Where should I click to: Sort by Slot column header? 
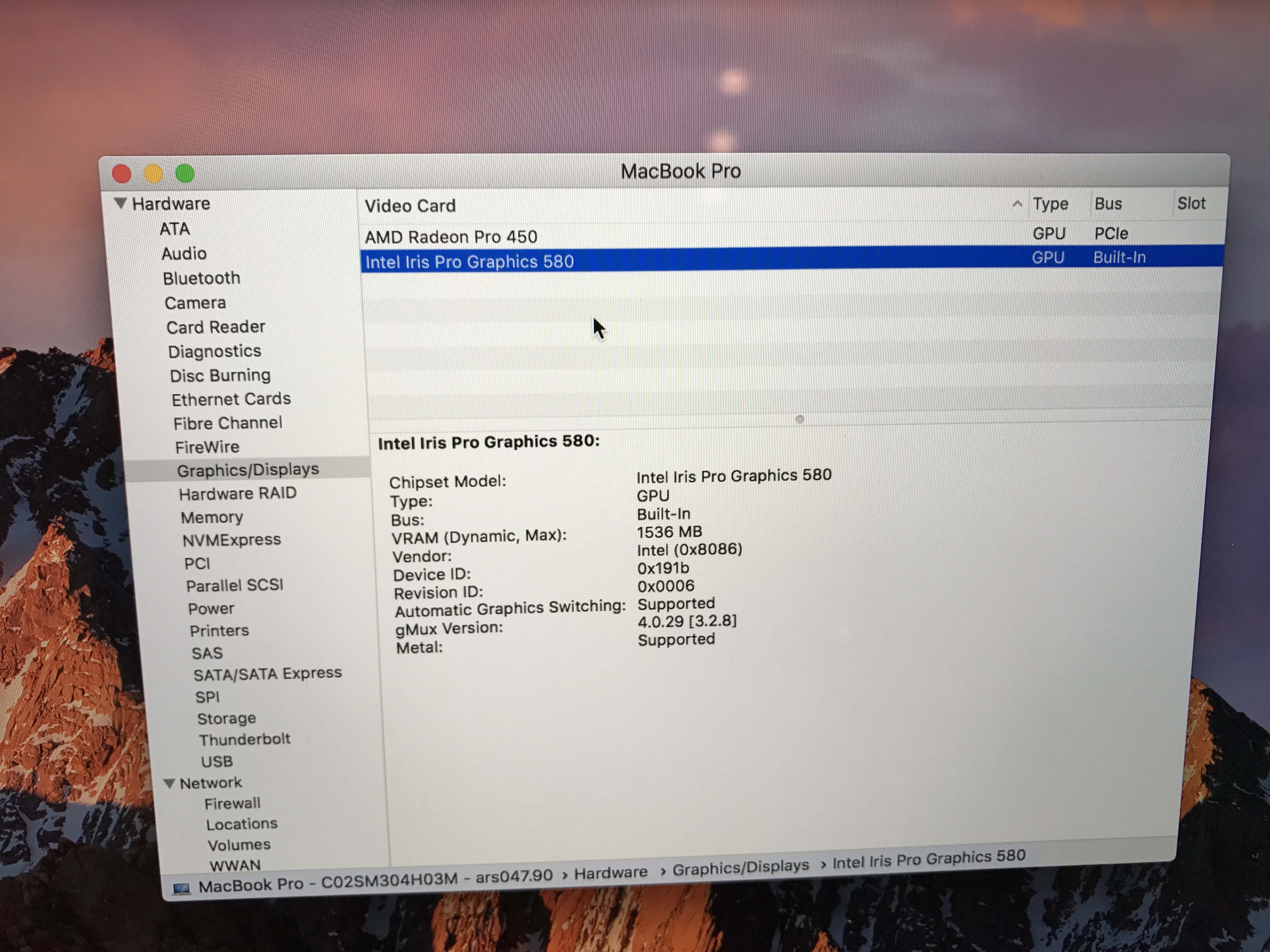[x=1191, y=203]
